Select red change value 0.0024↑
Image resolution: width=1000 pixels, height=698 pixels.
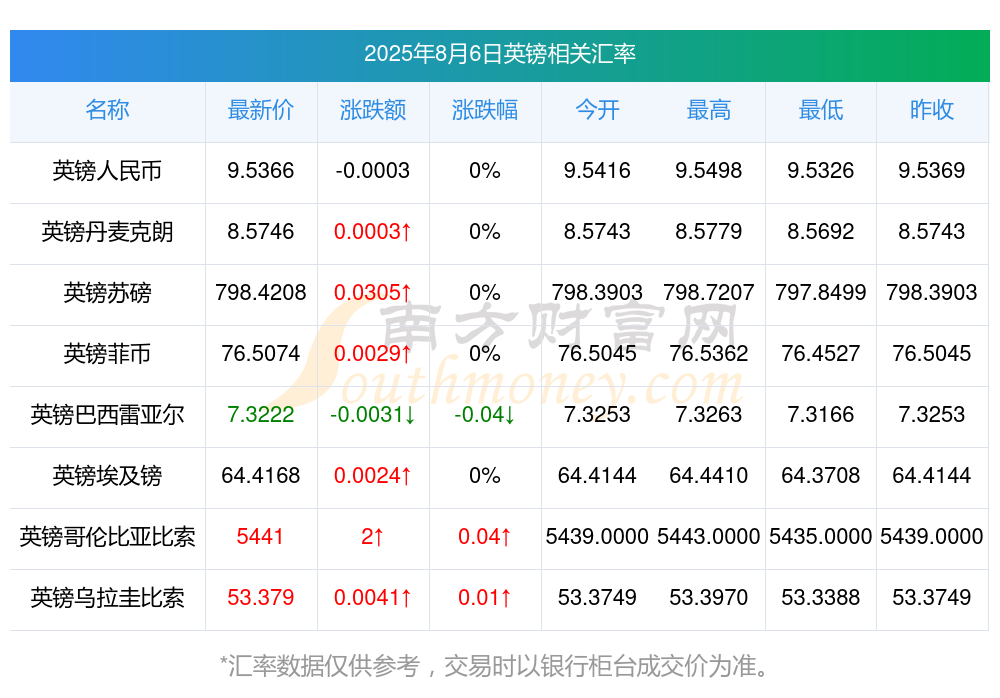tap(373, 476)
